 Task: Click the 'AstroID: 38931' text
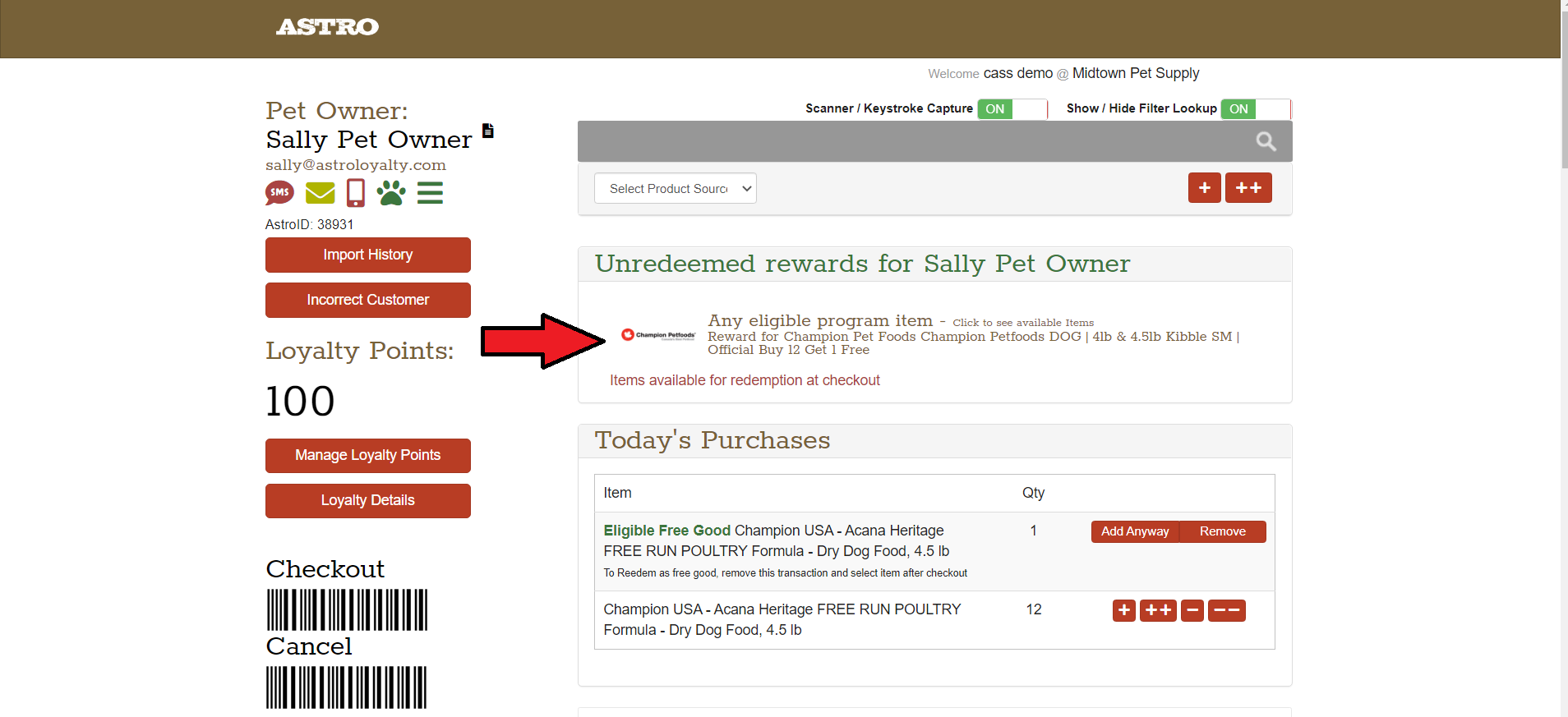click(x=309, y=224)
